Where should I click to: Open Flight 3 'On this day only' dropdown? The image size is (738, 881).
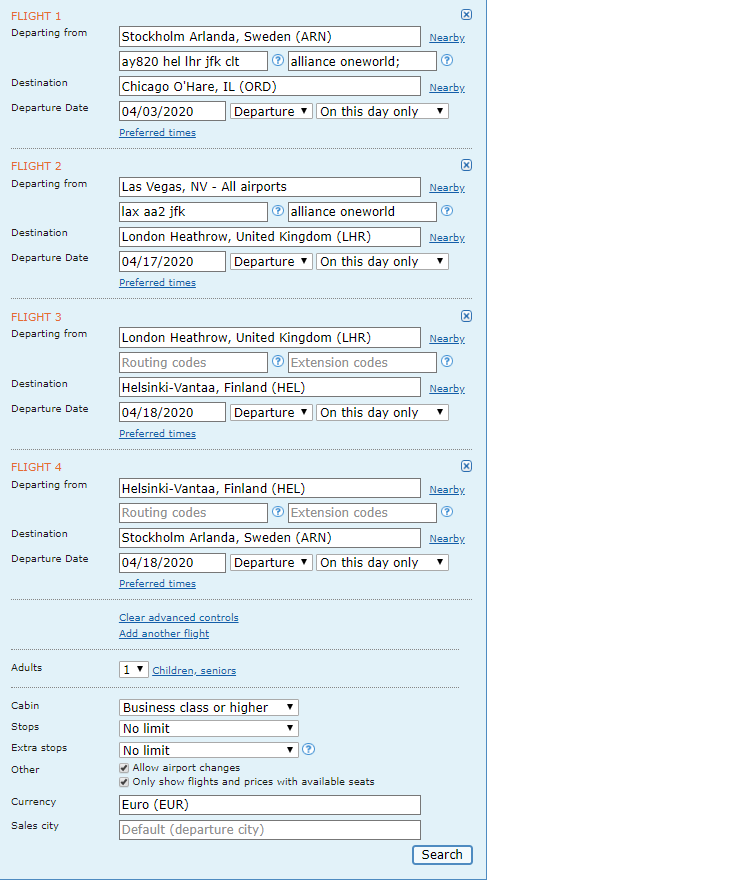pos(382,412)
